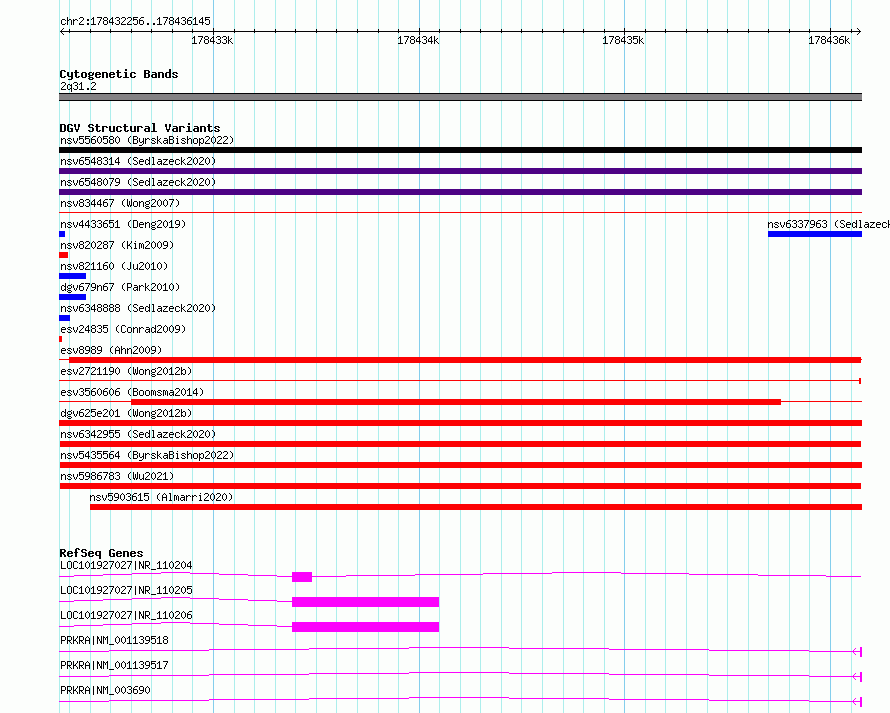Click the chr2:178432256..178436145 coordinates label
The height and width of the screenshot is (713, 890).
click(135, 21)
